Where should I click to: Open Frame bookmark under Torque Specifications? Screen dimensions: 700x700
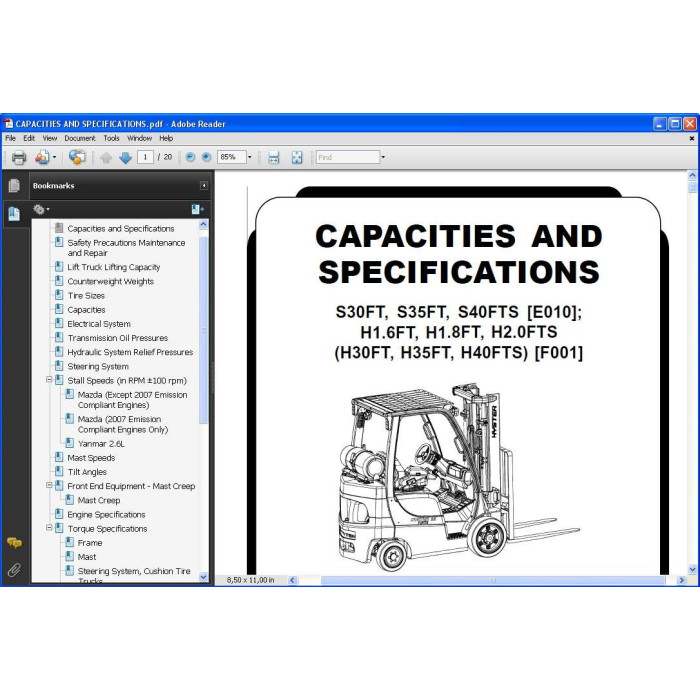[x=90, y=543]
